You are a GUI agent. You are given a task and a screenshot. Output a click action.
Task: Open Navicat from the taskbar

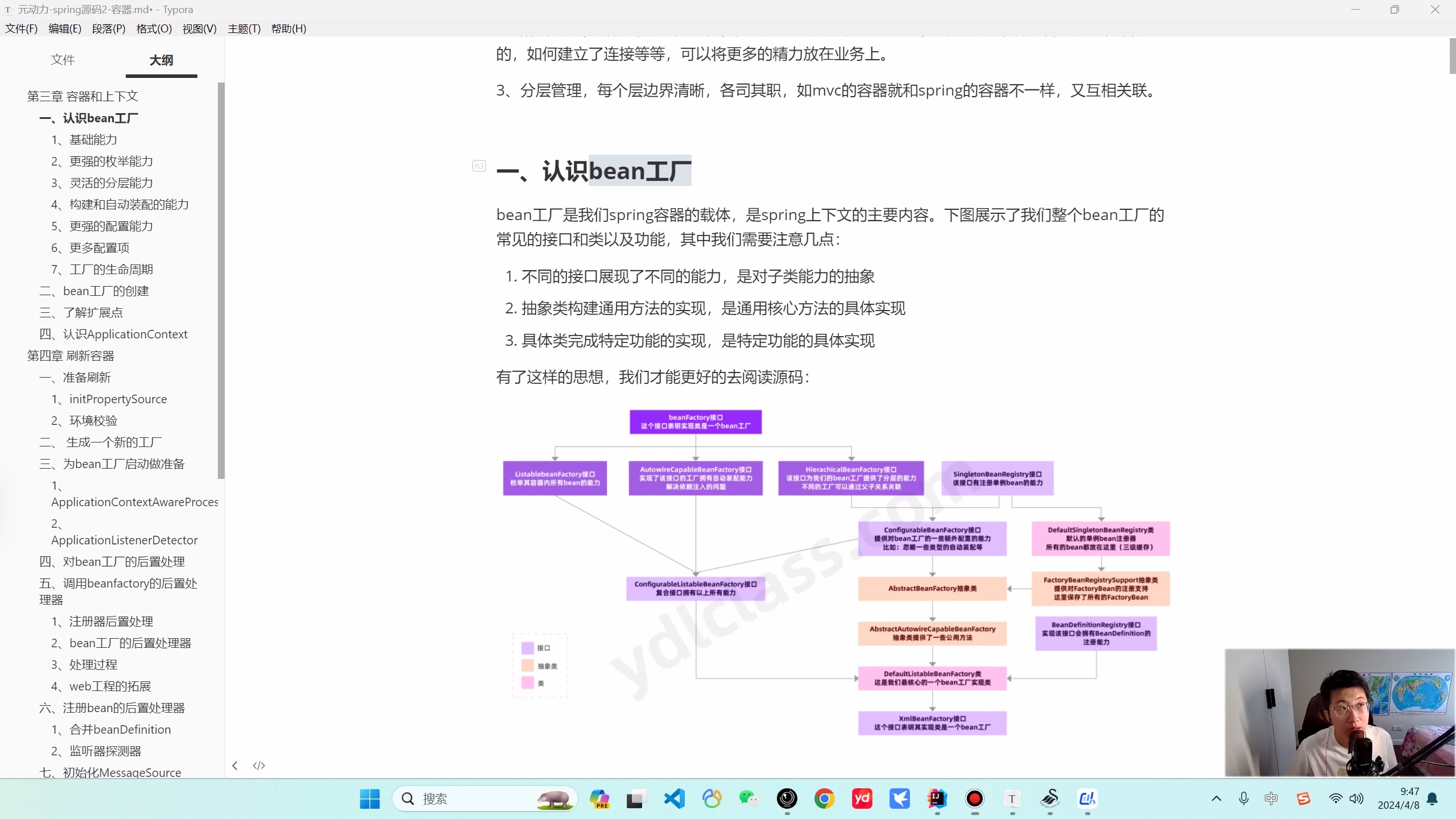(x=712, y=799)
